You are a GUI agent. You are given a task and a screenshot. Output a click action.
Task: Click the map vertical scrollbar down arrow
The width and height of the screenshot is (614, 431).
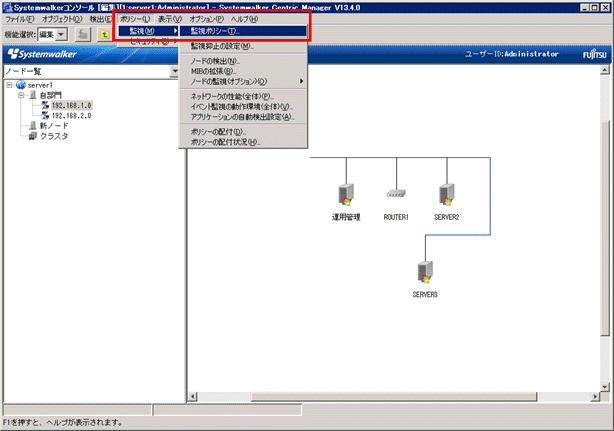tap(605, 387)
